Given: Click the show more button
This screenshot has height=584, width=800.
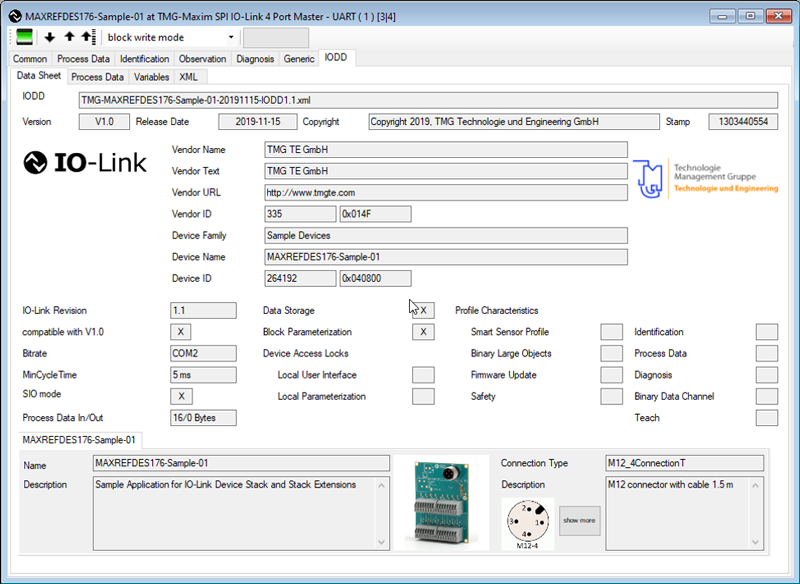Looking at the screenshot, I should pyautogui.click(x=580, y=520).
